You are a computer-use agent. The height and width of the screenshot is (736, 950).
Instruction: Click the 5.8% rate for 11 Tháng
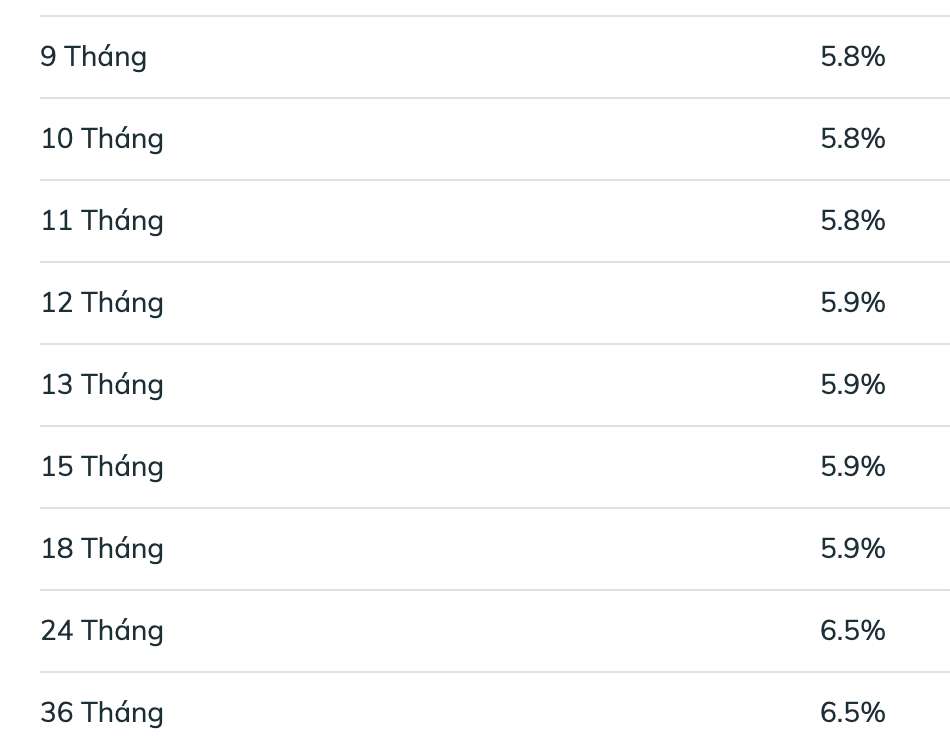[x=852, y=221]
